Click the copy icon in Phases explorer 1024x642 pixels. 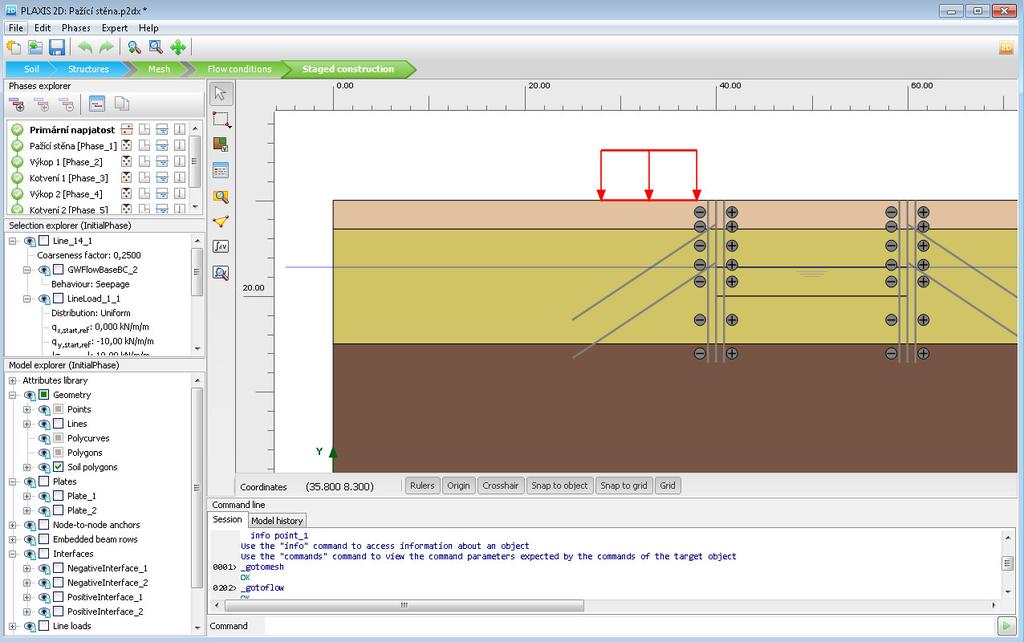coord(121,104)
